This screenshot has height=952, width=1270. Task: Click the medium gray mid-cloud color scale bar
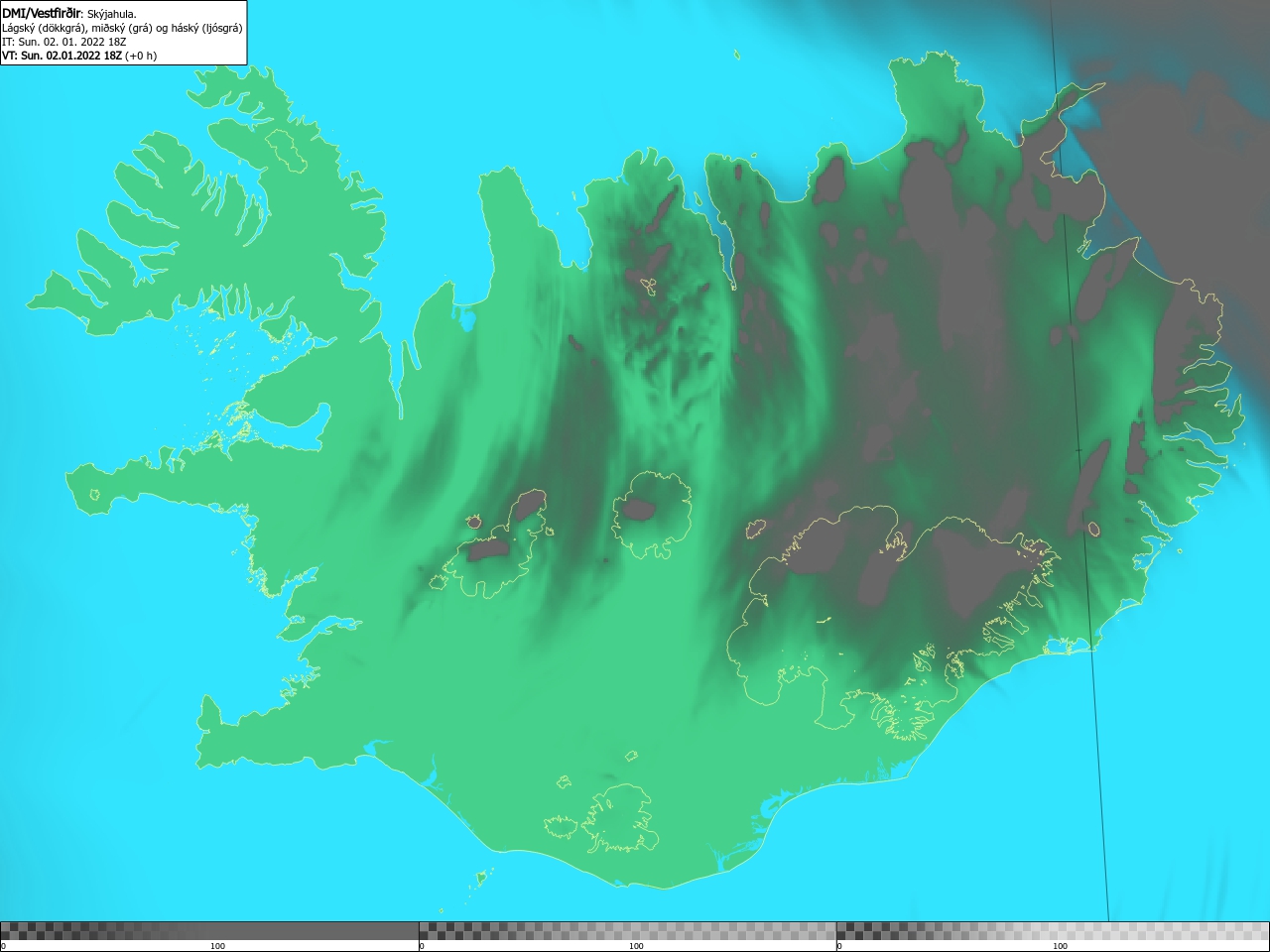coord(627,931)
